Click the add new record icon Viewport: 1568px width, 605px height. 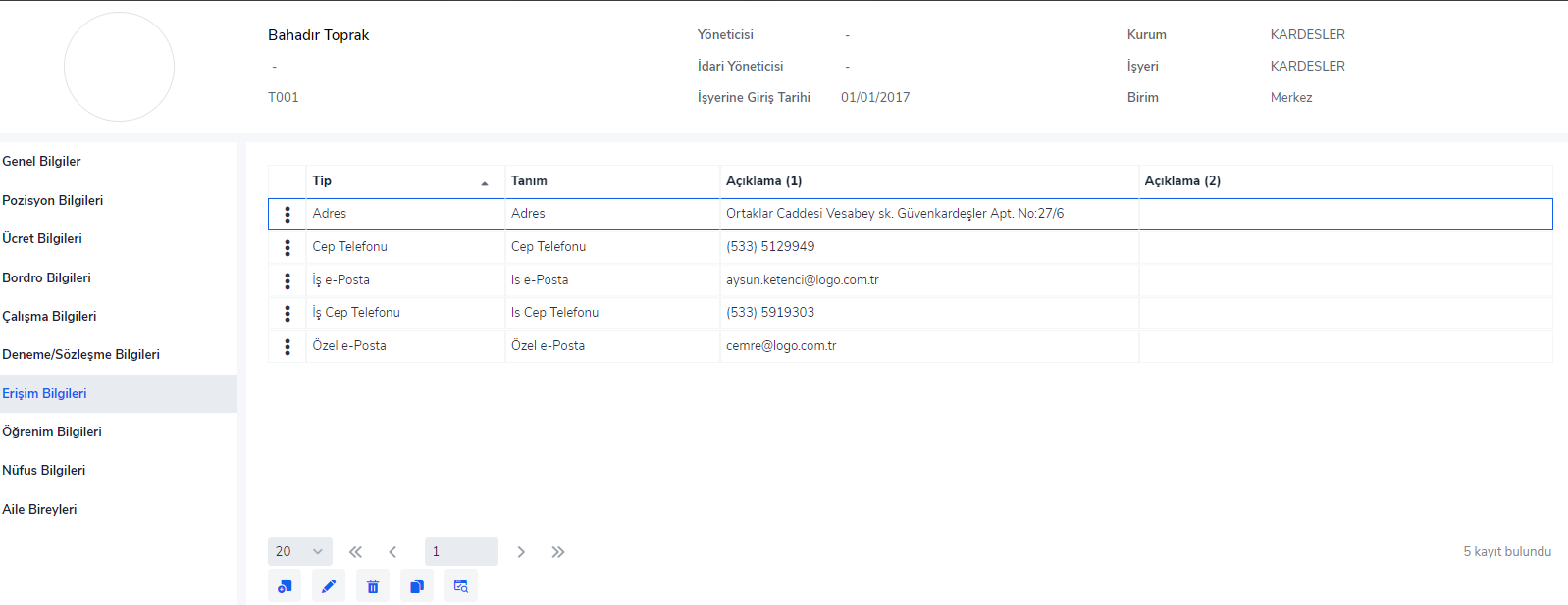click(x=285, y=586)
